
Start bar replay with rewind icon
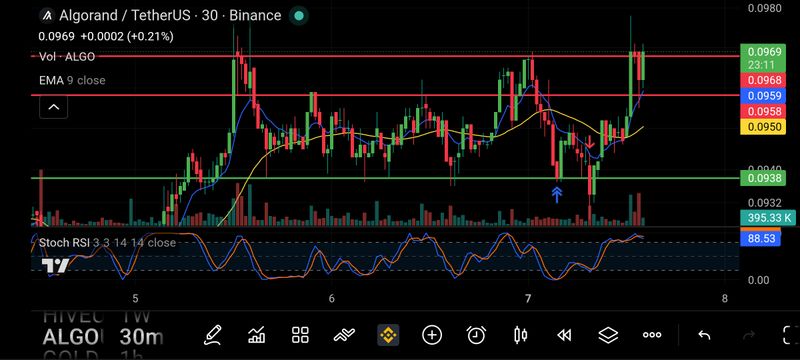tap(564, 335)
